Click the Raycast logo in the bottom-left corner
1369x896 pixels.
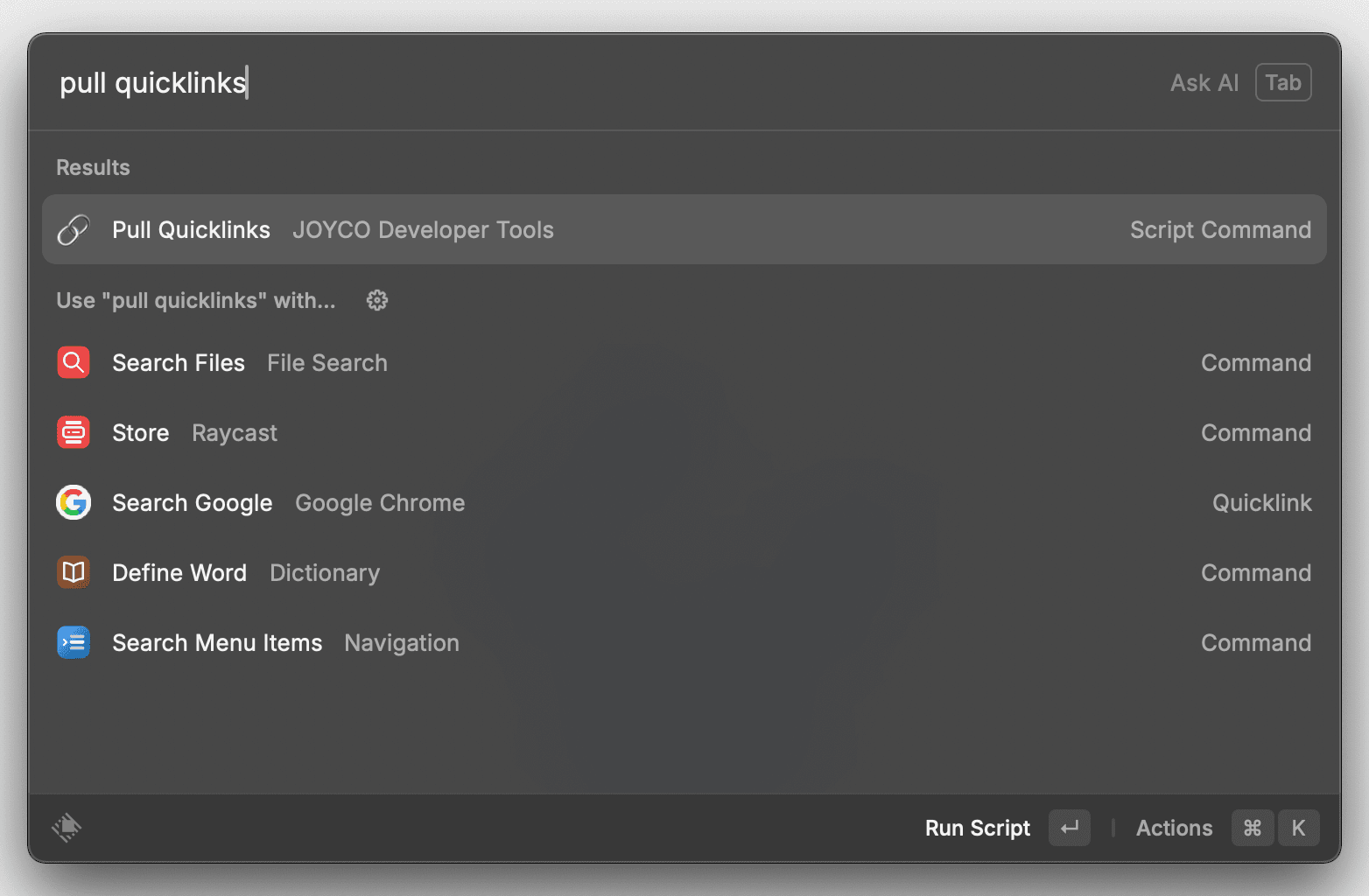[x=67, y=828]
